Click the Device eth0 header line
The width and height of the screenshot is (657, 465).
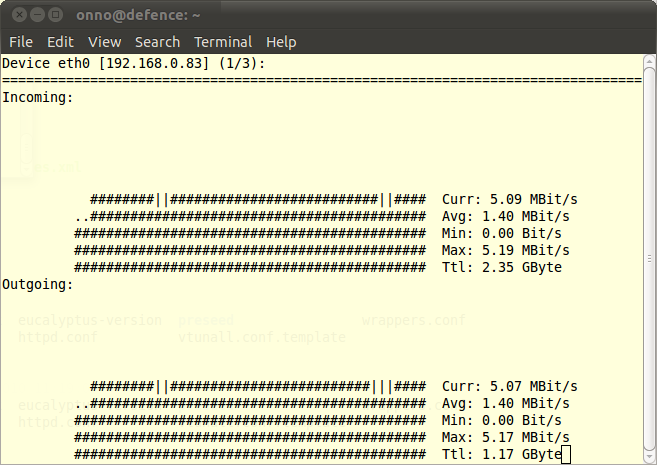point(133,64)
